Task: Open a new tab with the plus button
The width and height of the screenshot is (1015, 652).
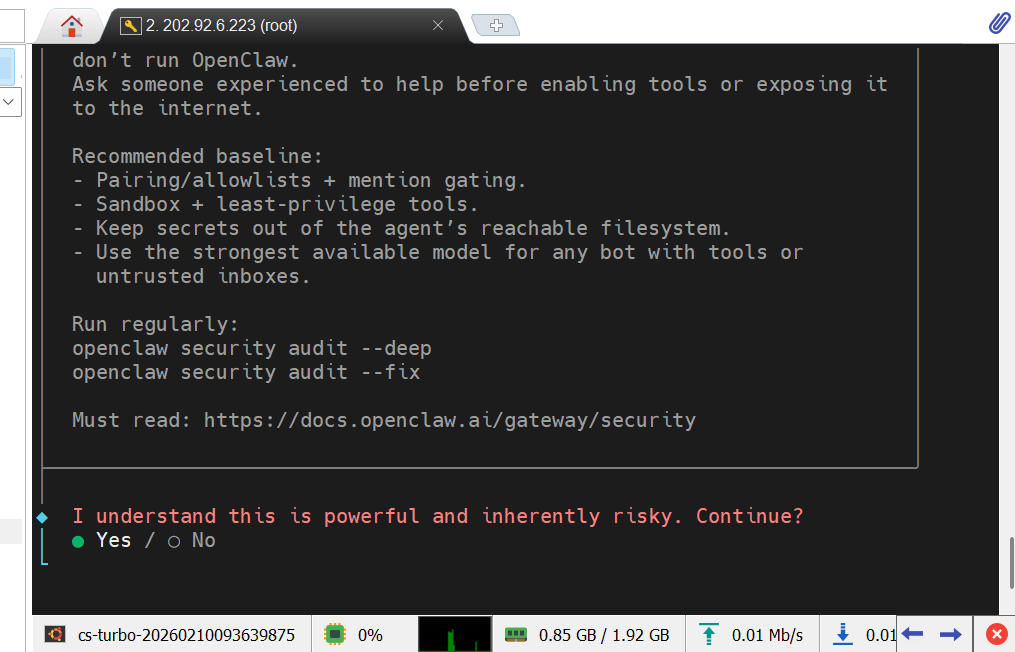Action: [496, 25]
